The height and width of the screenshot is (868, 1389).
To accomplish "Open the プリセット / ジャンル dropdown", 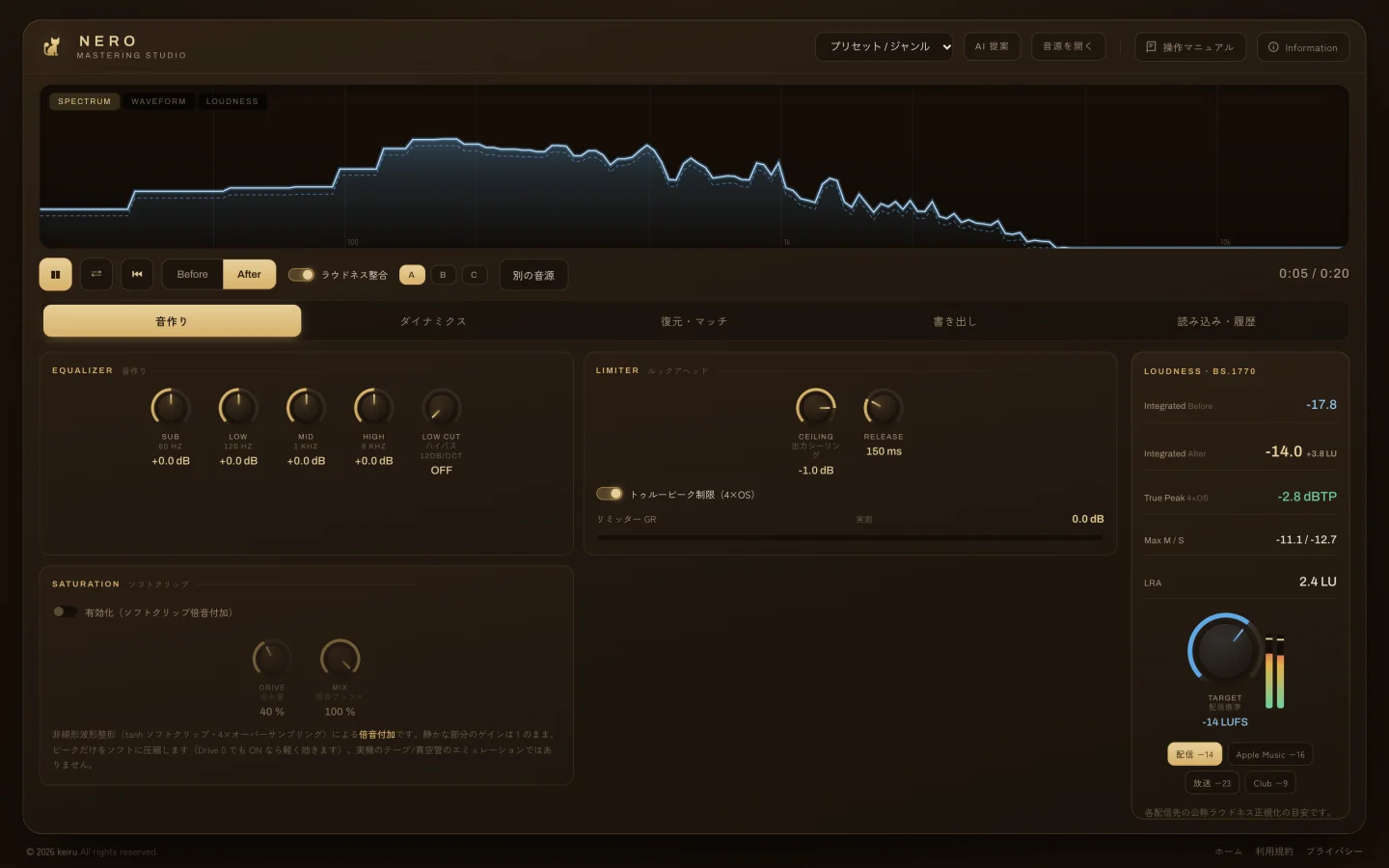I will [x=885, y=46].
